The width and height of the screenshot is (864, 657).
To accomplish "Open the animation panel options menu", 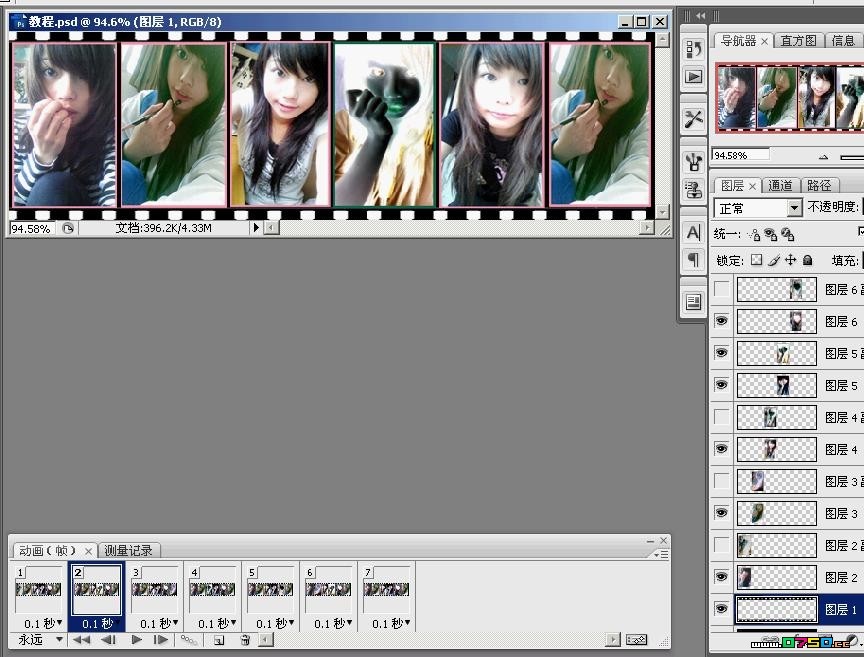I will (661, 554).
